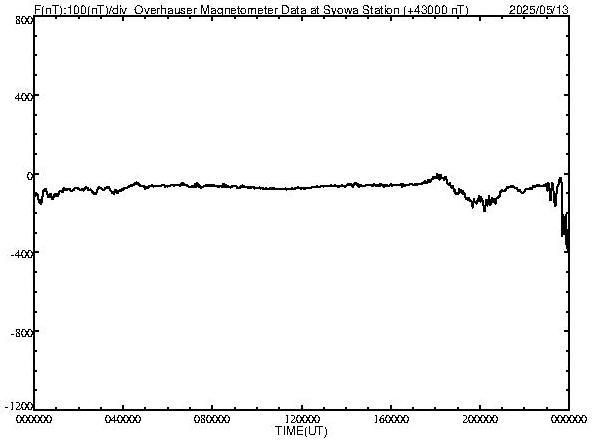Click the 040000 time axis label
The width and height of the screenshot is (592, 440).
pyautogui.click(x=123, y=419)
